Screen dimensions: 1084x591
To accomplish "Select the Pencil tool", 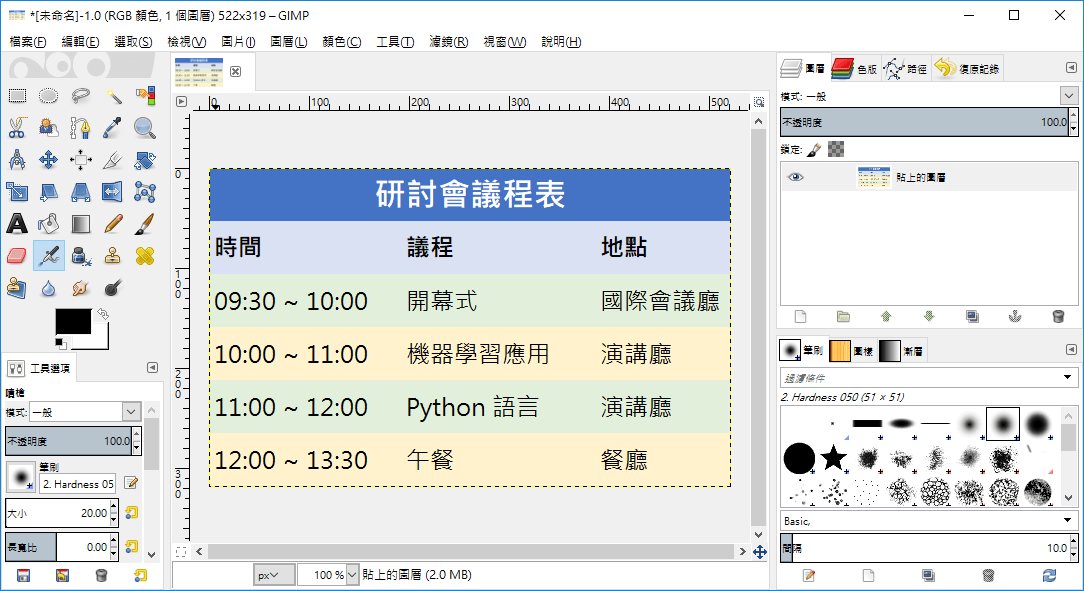I will [113, 223].
